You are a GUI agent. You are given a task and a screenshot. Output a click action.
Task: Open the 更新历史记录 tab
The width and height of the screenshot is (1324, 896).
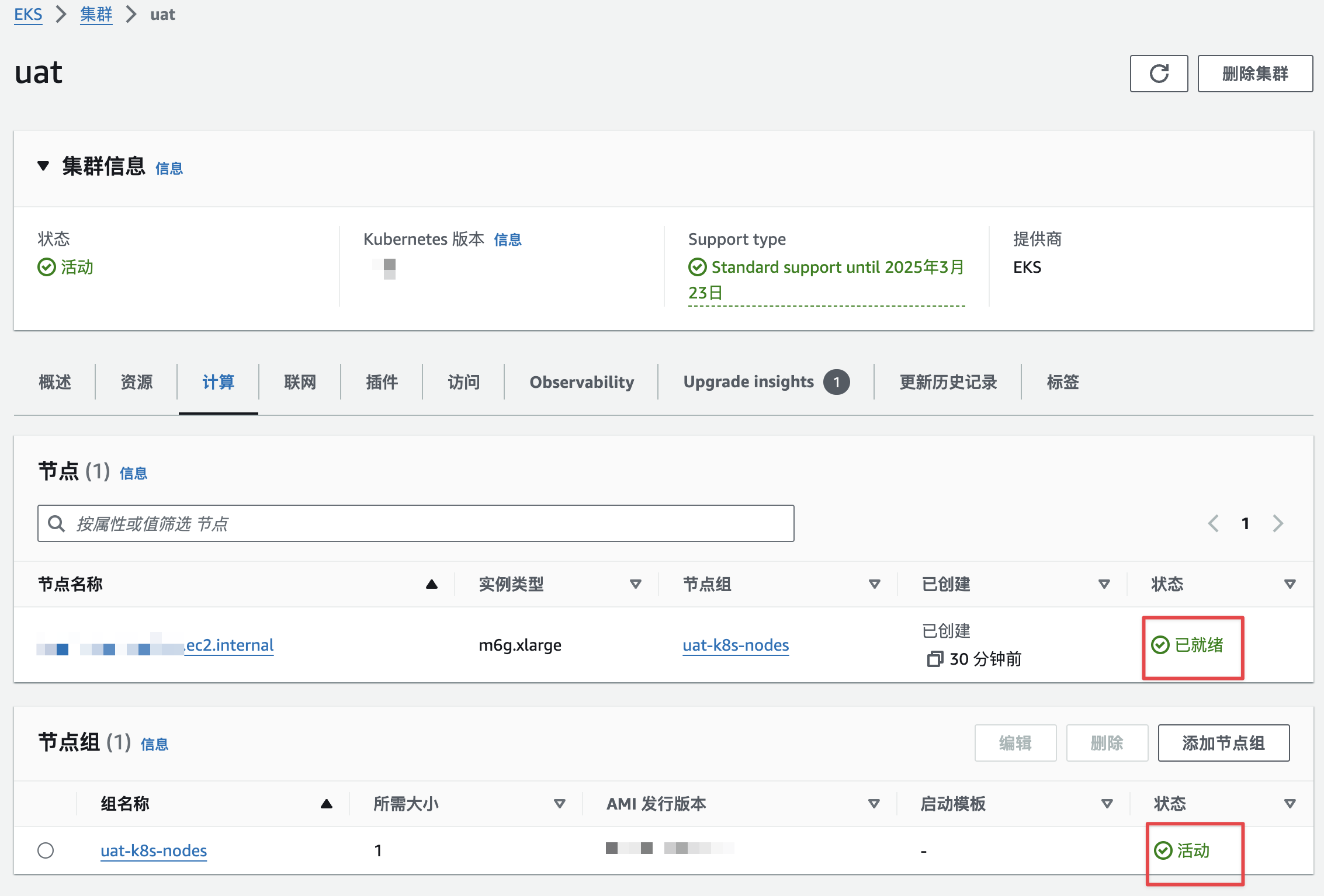pos(948,382)
